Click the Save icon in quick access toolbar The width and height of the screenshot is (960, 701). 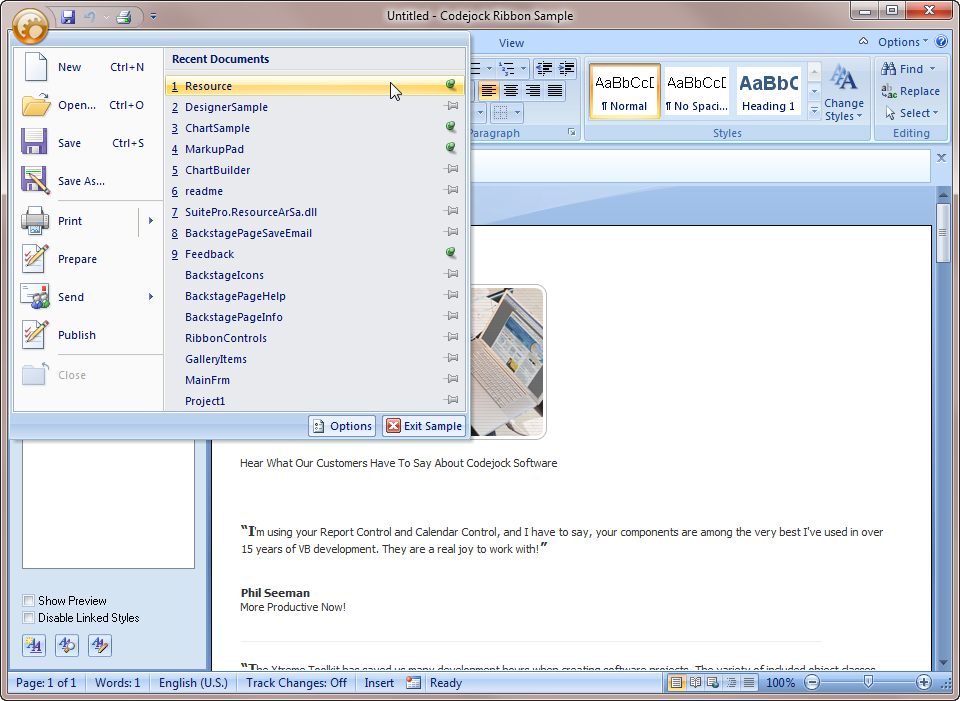tap(68, 17)
